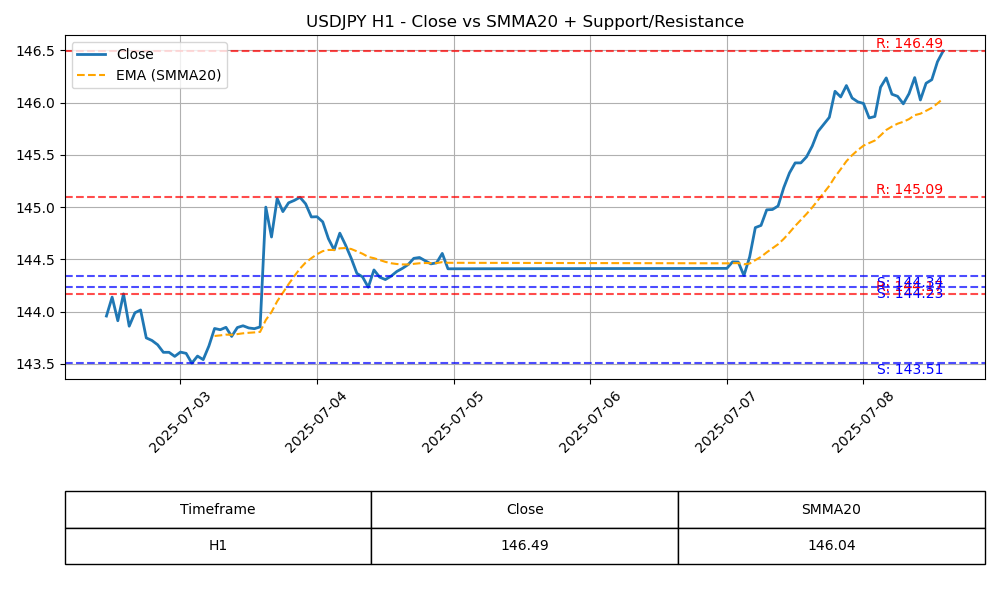Click the "S: 143.51" support label
This screenshot has height=600, width=1000.
[909, 369]
